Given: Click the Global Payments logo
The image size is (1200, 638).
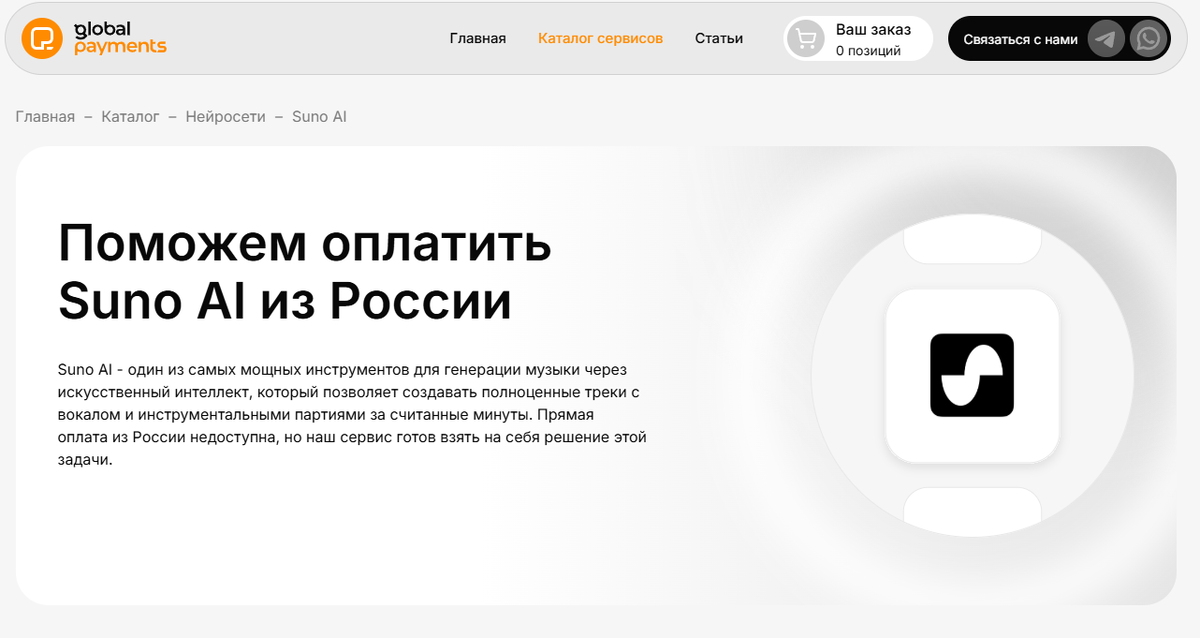Looking at the screenshot, I should pyautogui.click(x=95, y=39).
